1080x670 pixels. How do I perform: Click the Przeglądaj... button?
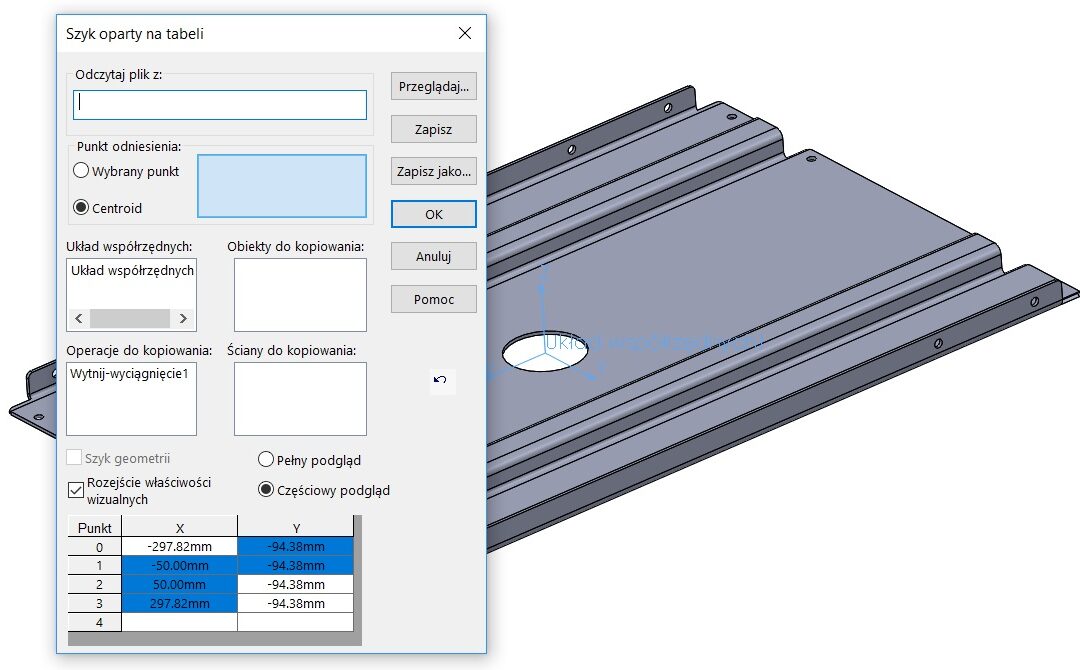click(x=433, y=86)
